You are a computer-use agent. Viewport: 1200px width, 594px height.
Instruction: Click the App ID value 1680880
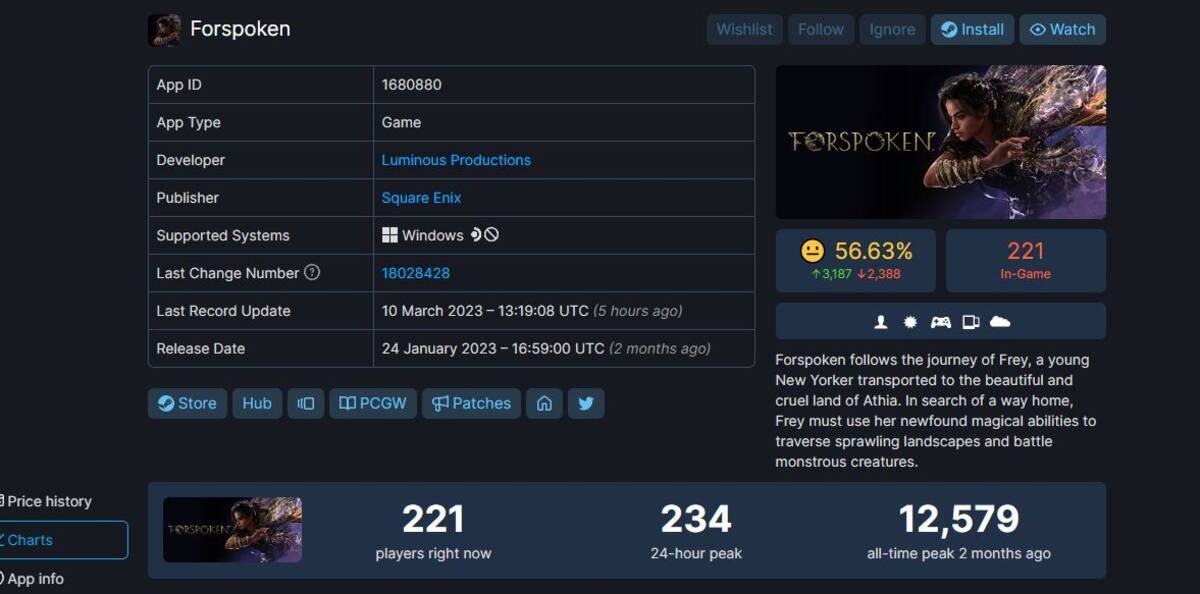(411, 85)
